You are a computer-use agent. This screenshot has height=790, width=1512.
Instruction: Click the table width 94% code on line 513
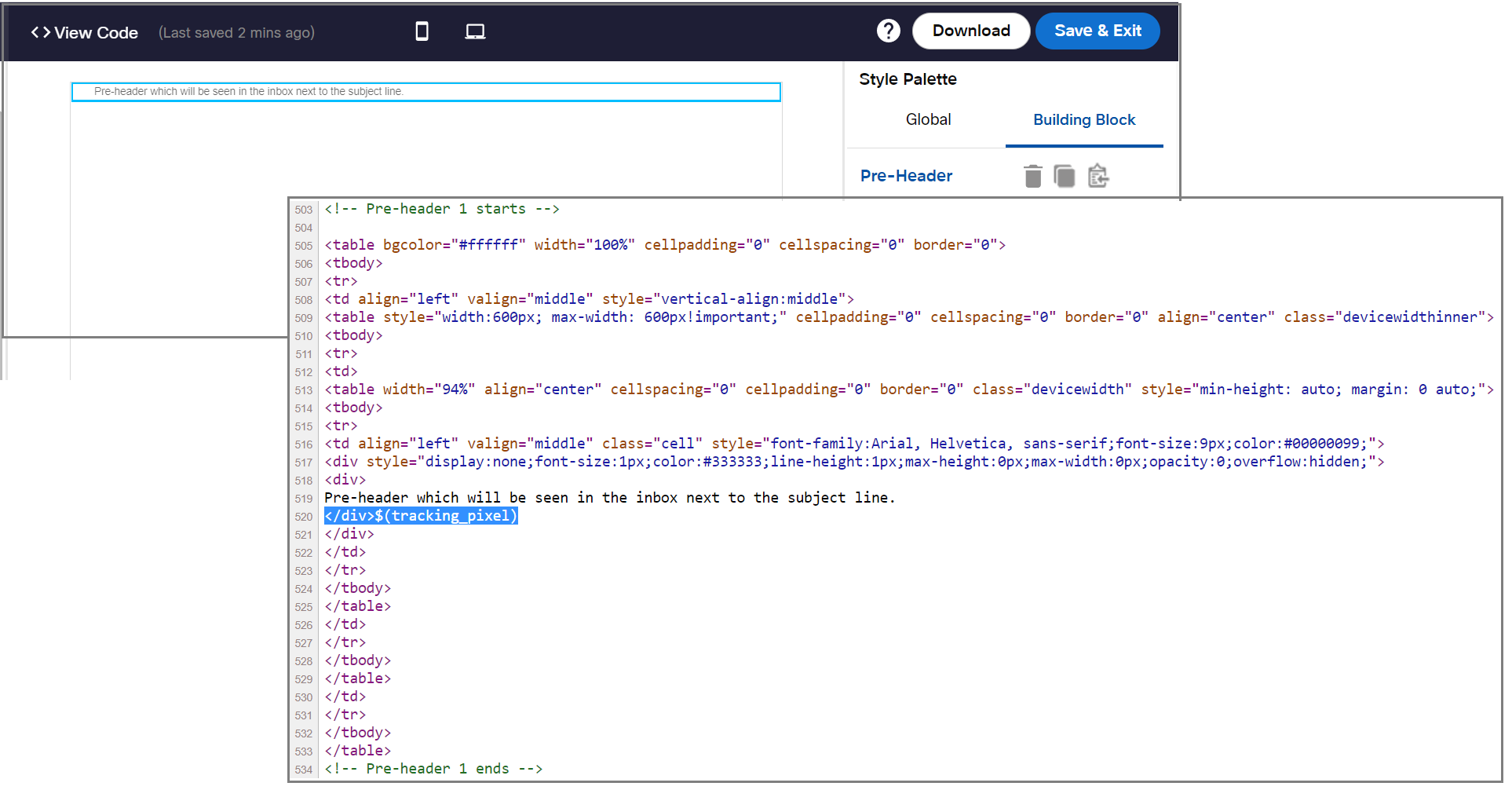tap(909, 390)
